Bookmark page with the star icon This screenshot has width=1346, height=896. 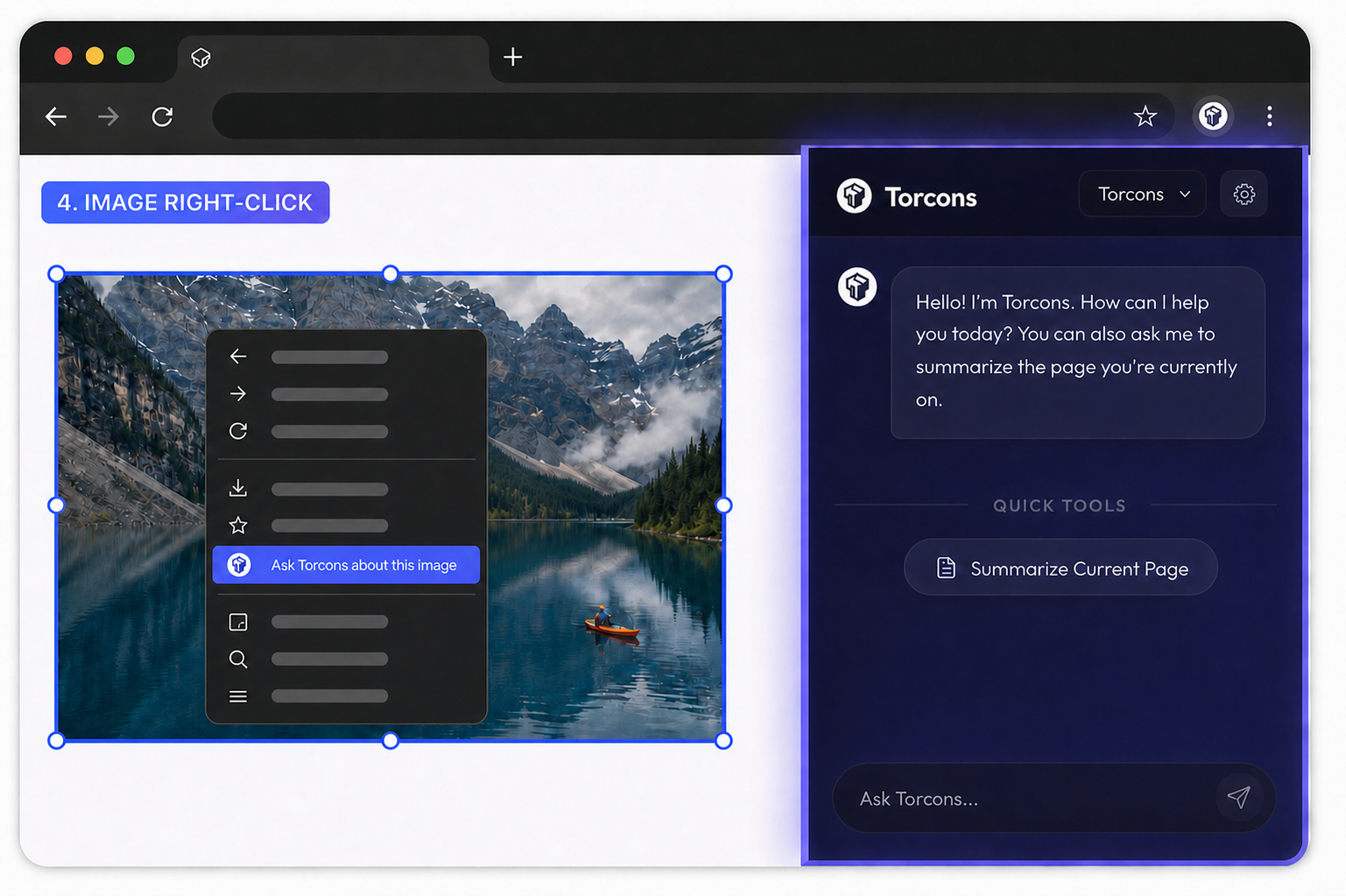(1145, 116)
